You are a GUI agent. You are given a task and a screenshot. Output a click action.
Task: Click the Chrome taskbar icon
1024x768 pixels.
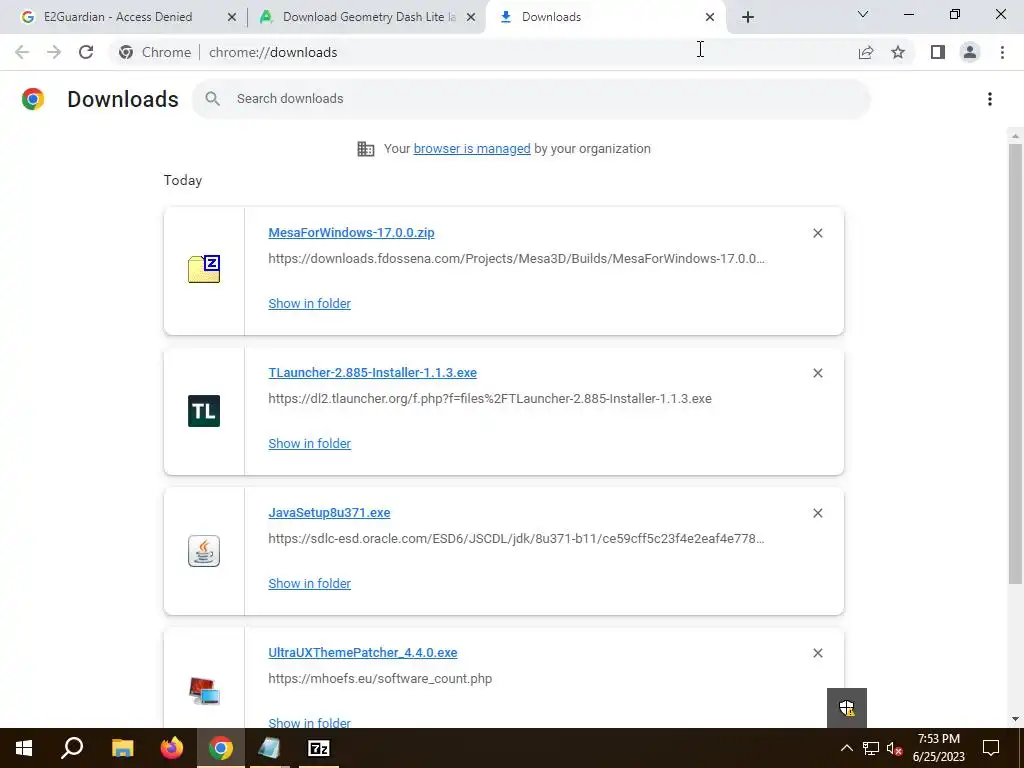point(221,748)
